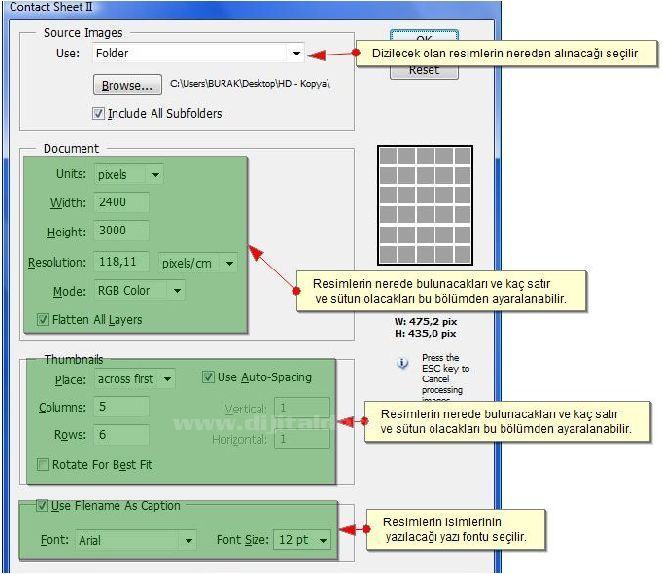
Task: Open the Units dropdown set to pixels
Action: coord(129,174)
